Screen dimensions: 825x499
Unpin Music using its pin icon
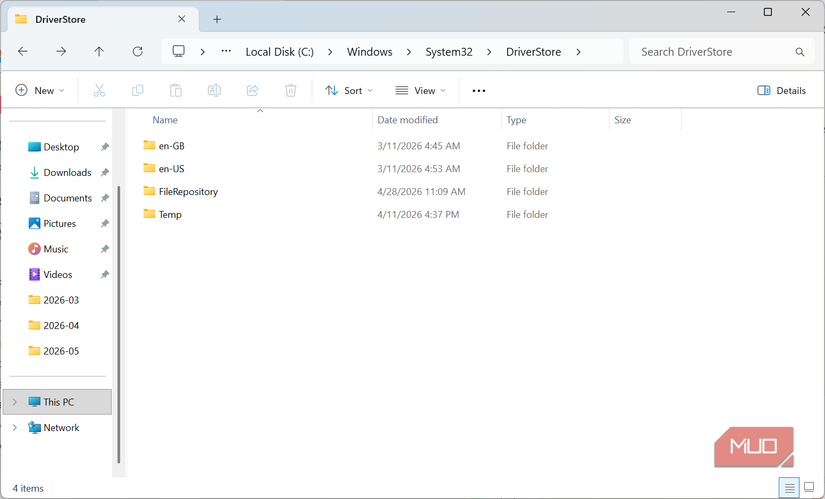click(105, 249)
